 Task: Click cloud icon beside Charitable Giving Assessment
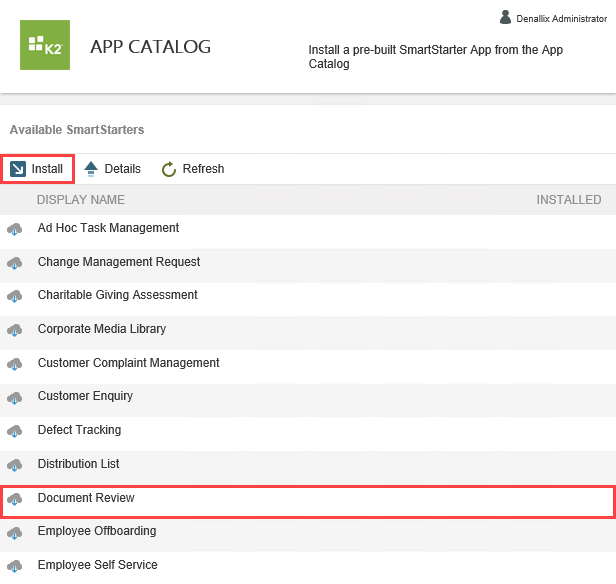point(15,296)
